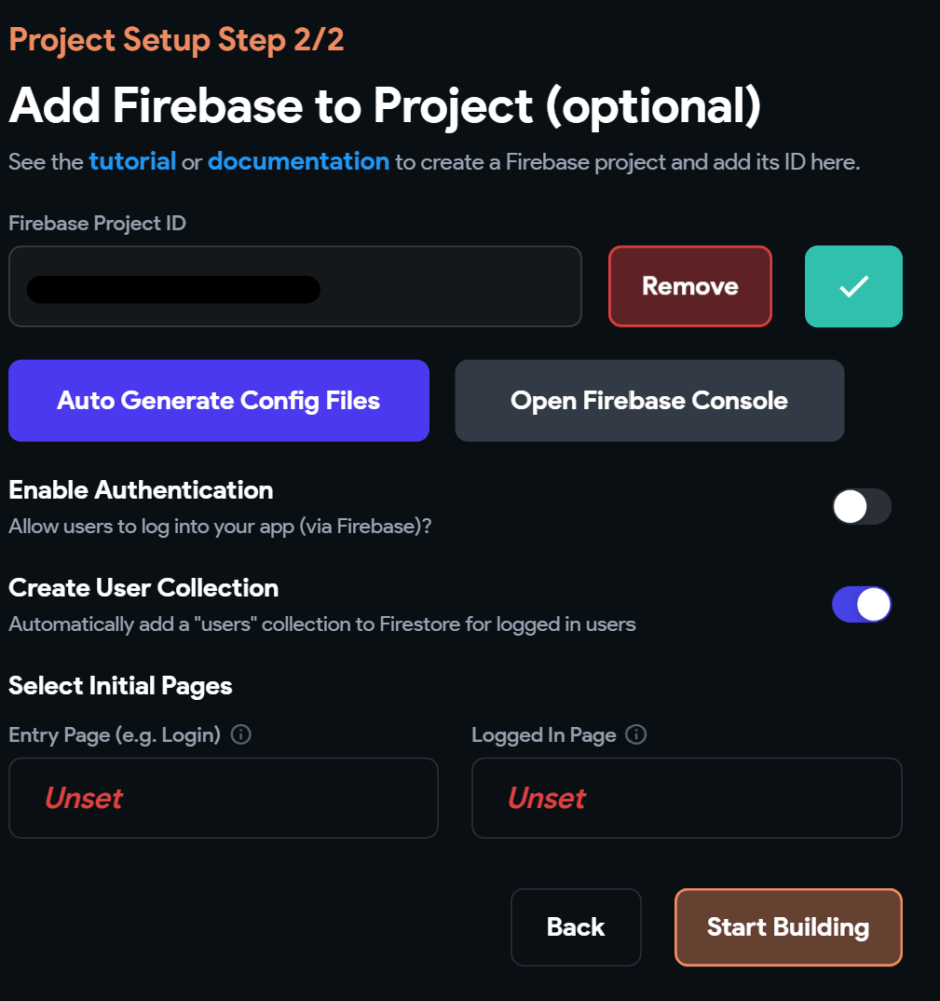
Task: Open the tutorial link
Action: pyautogui.click(x=132, y=161)
